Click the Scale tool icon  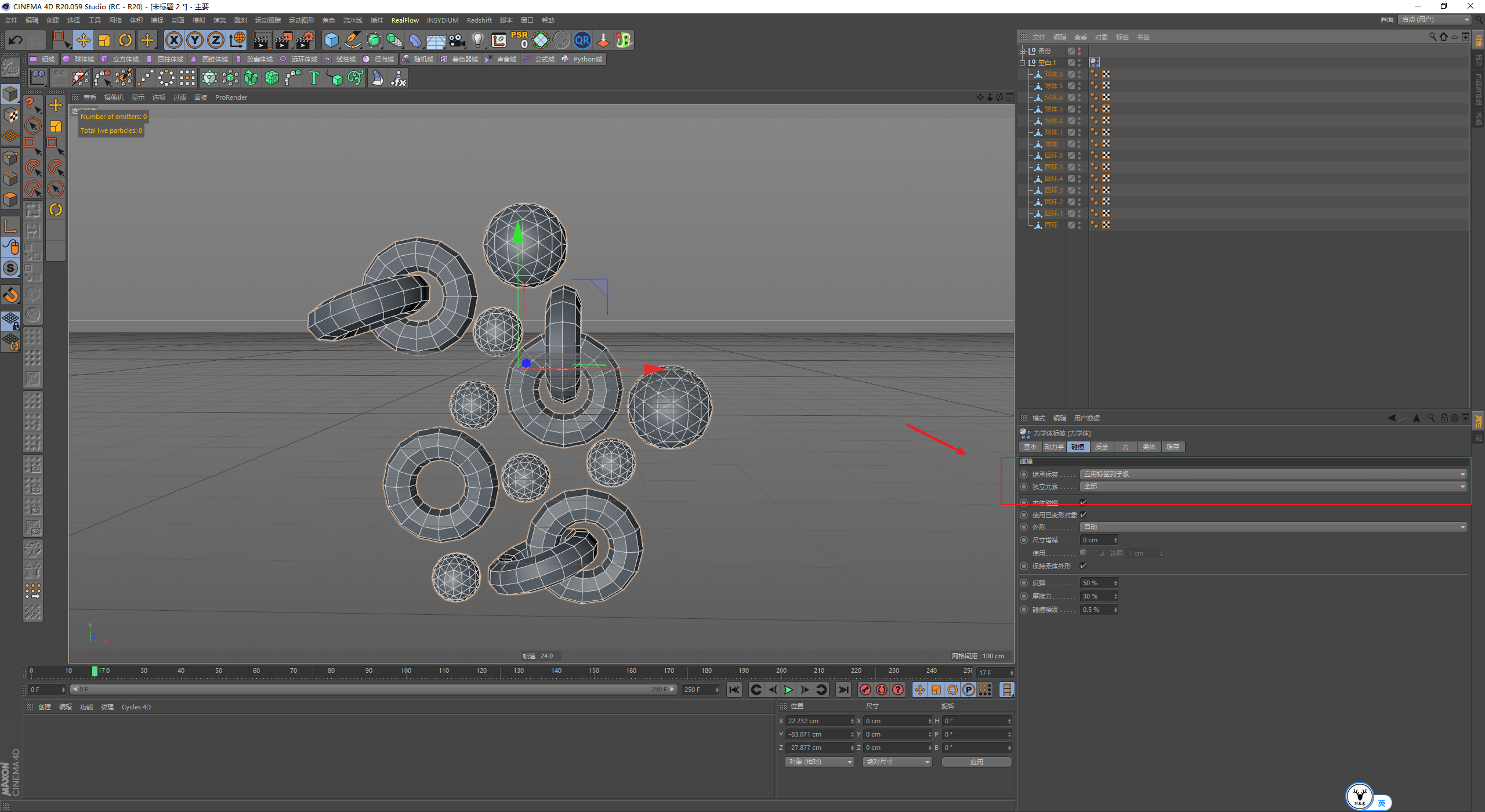pyautogui.click(x=104, y=40)
